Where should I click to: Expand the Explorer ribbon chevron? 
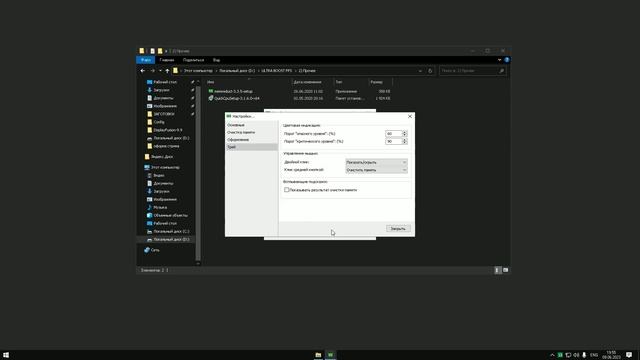(x=499, y=60)
